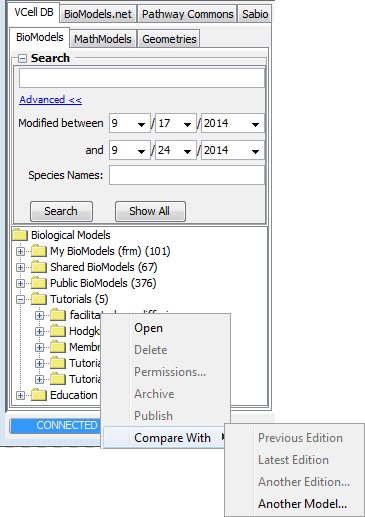Click the Advanced << link
The image size is (365, 517).
pyautogui.click(x=50, y=100)
